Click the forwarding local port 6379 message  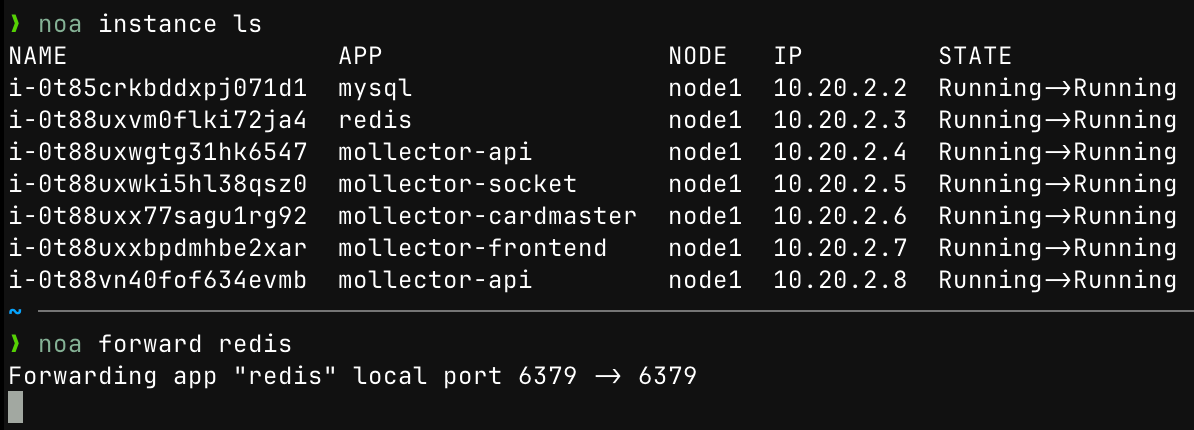(352, 377)
